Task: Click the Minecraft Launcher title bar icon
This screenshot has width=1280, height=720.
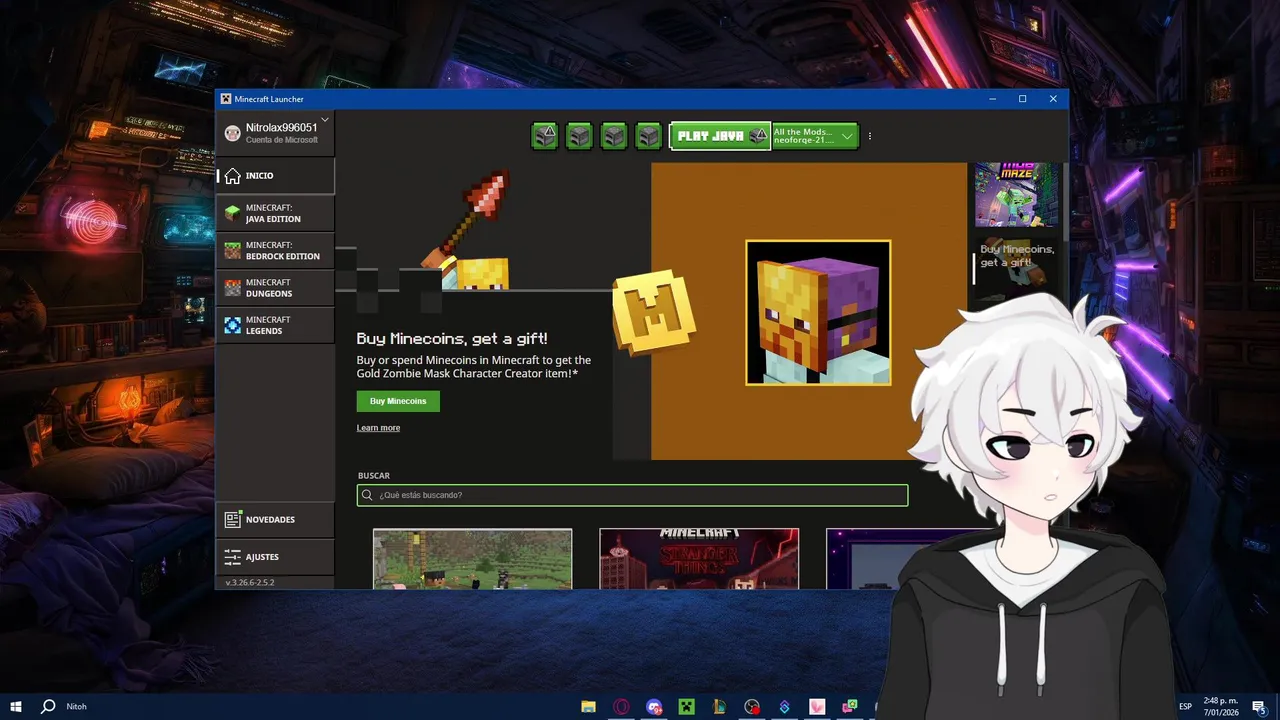Action: coord(226,99)
